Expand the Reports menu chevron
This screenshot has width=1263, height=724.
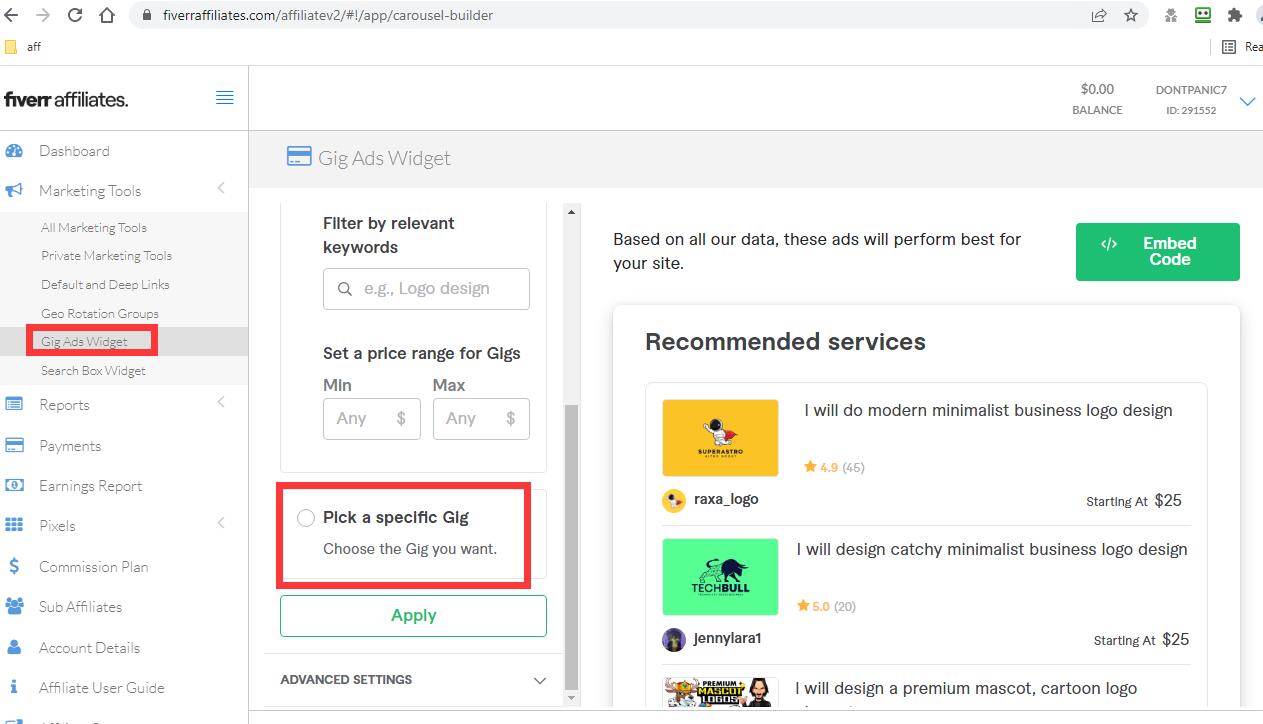pyautogui.click(x=221, y=402)
